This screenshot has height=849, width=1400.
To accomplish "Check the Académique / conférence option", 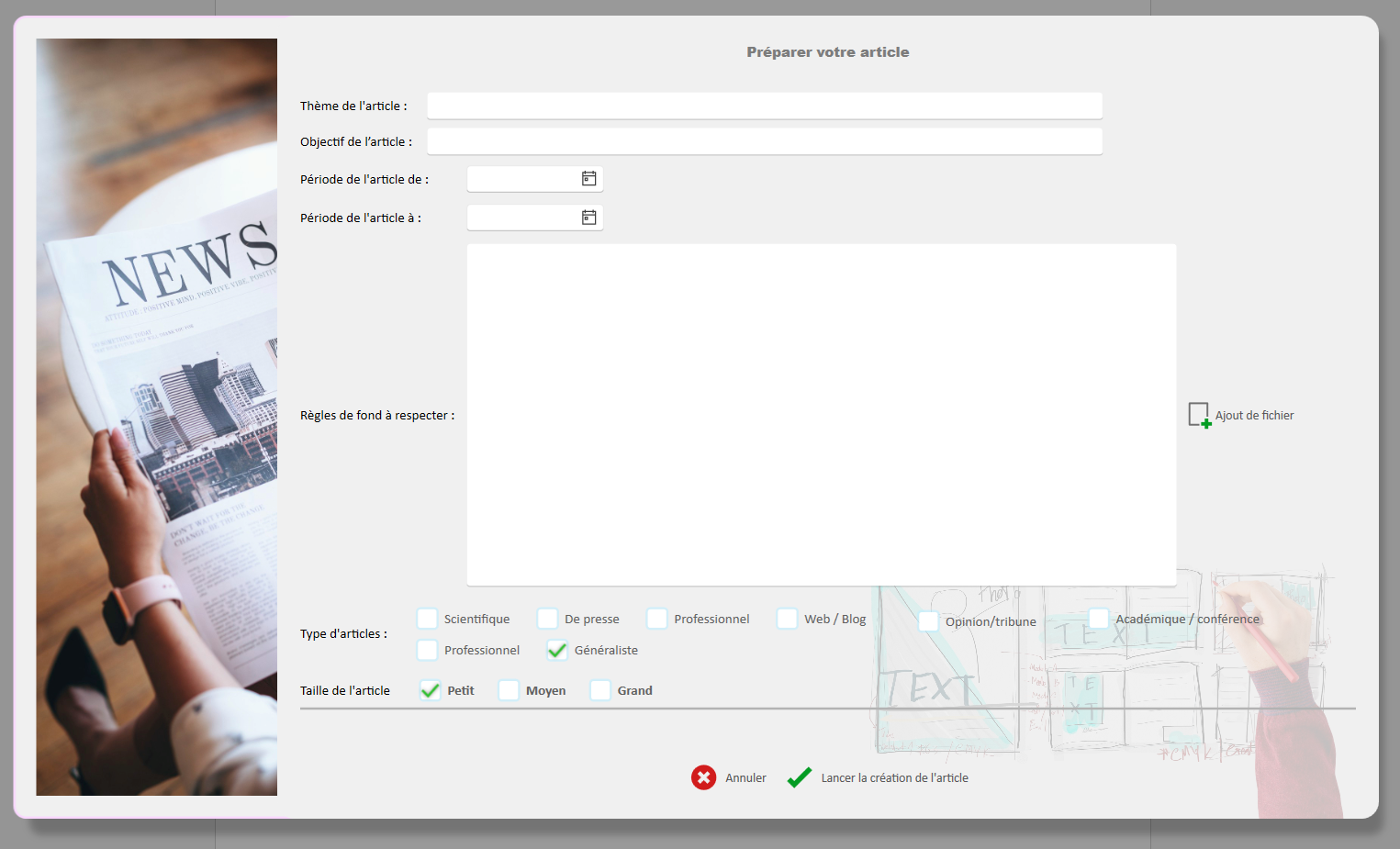I will (x=1098, y=619).
